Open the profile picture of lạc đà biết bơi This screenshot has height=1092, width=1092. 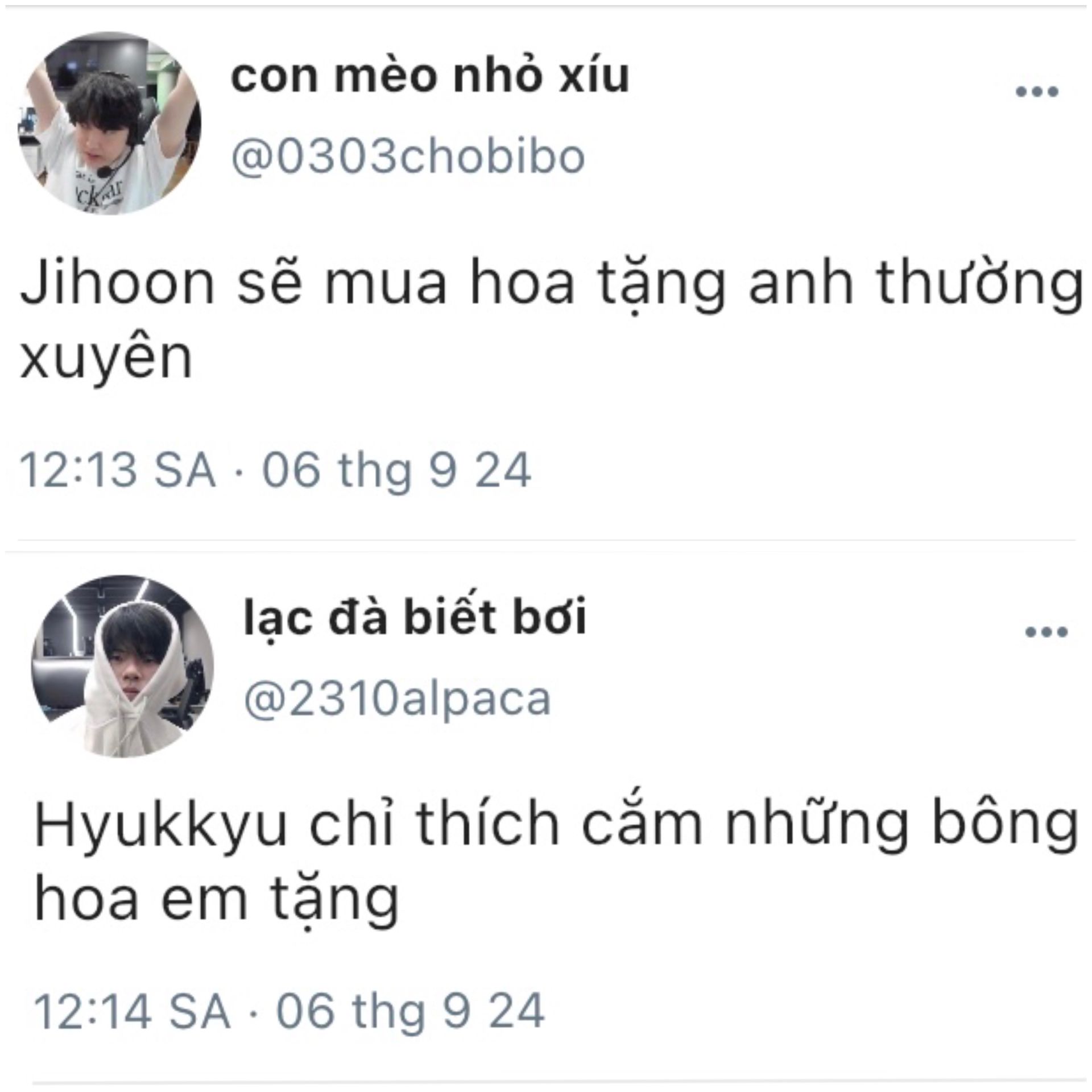123,666
